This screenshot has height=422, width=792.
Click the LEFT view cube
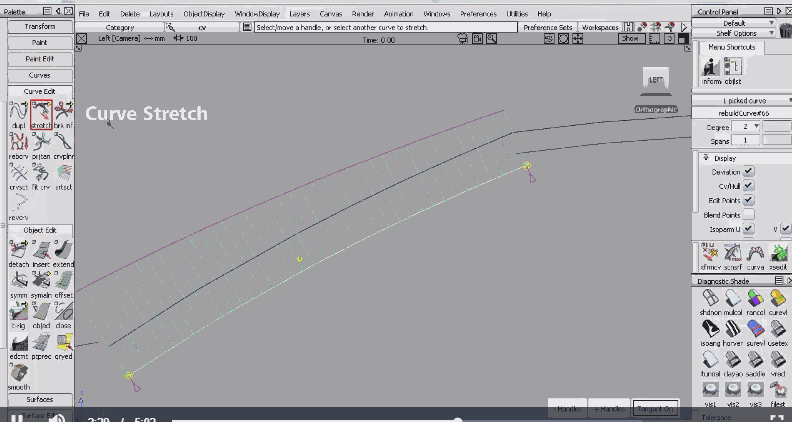click(656, 81)
